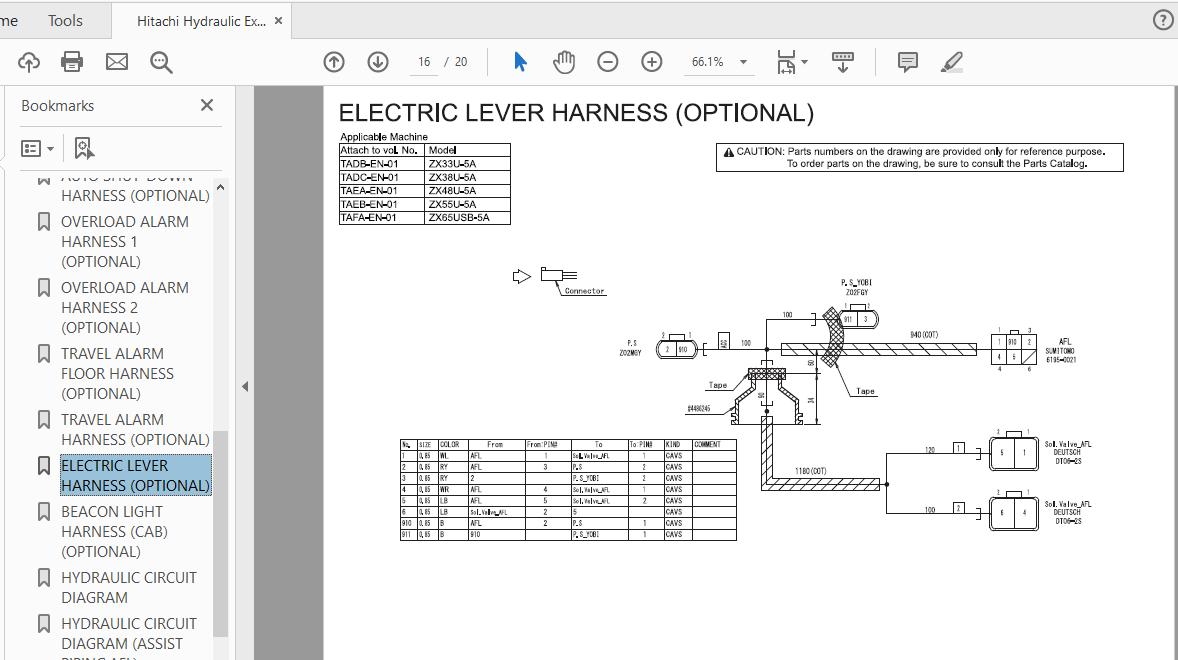
Task: Click the zoom out minus button
Action: click(x=608, y=62)
